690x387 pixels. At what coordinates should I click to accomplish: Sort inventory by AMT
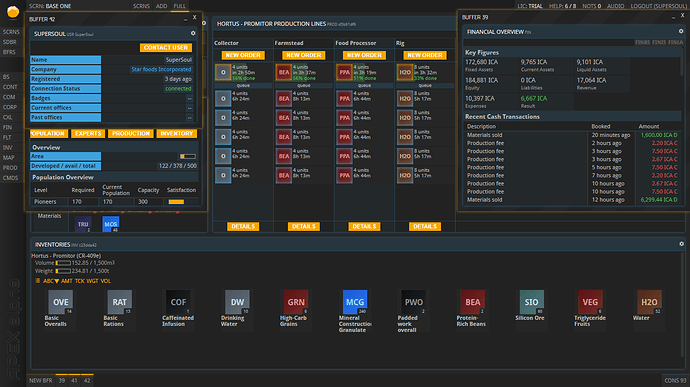coord(66,281)
